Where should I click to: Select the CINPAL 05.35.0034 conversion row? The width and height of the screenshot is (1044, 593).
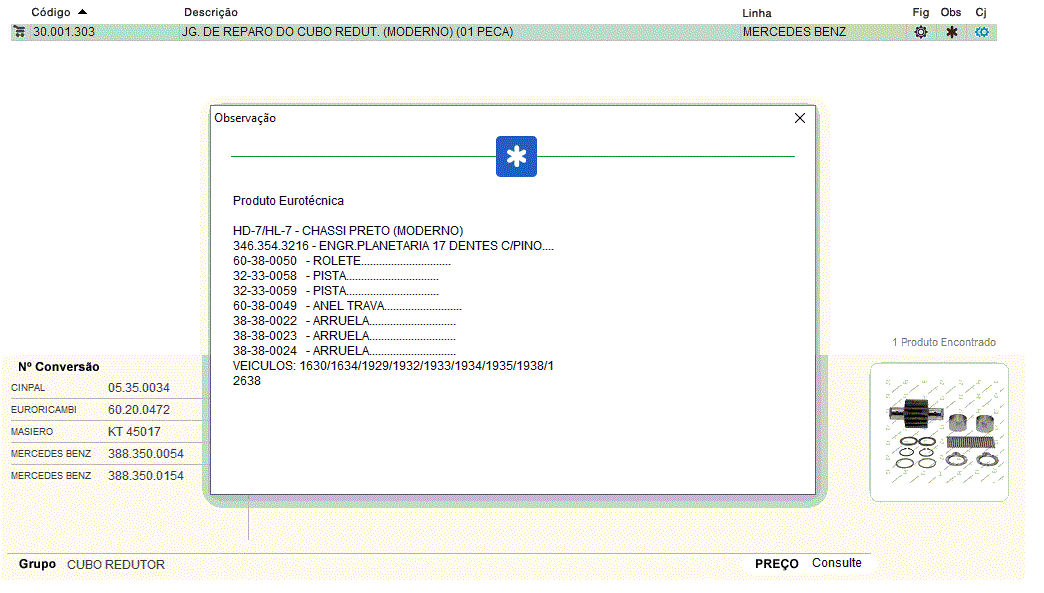(105, 387)
